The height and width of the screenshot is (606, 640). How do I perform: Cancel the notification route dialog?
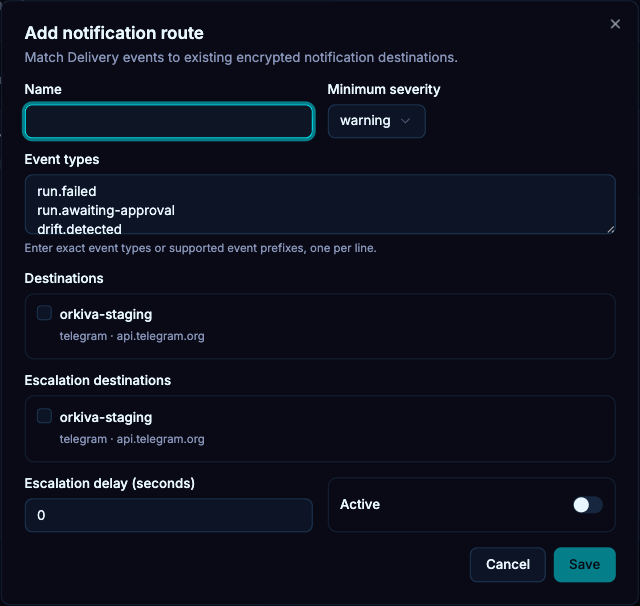(x=507, y=564)
